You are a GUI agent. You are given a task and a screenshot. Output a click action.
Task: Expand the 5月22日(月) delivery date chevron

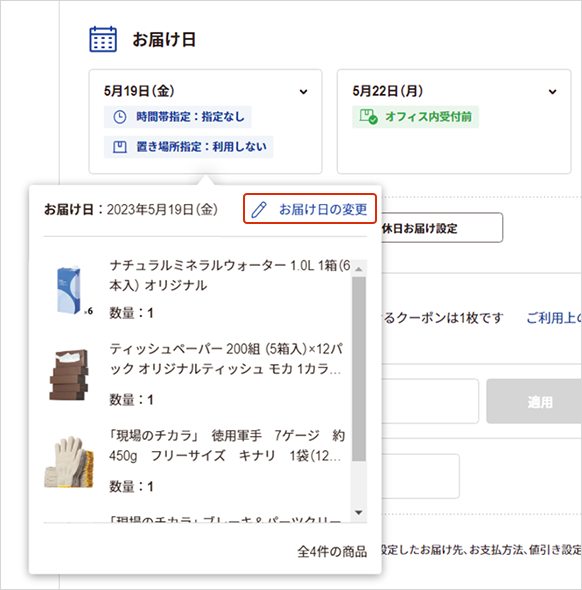pyautogui.click(x=552, y=91)
